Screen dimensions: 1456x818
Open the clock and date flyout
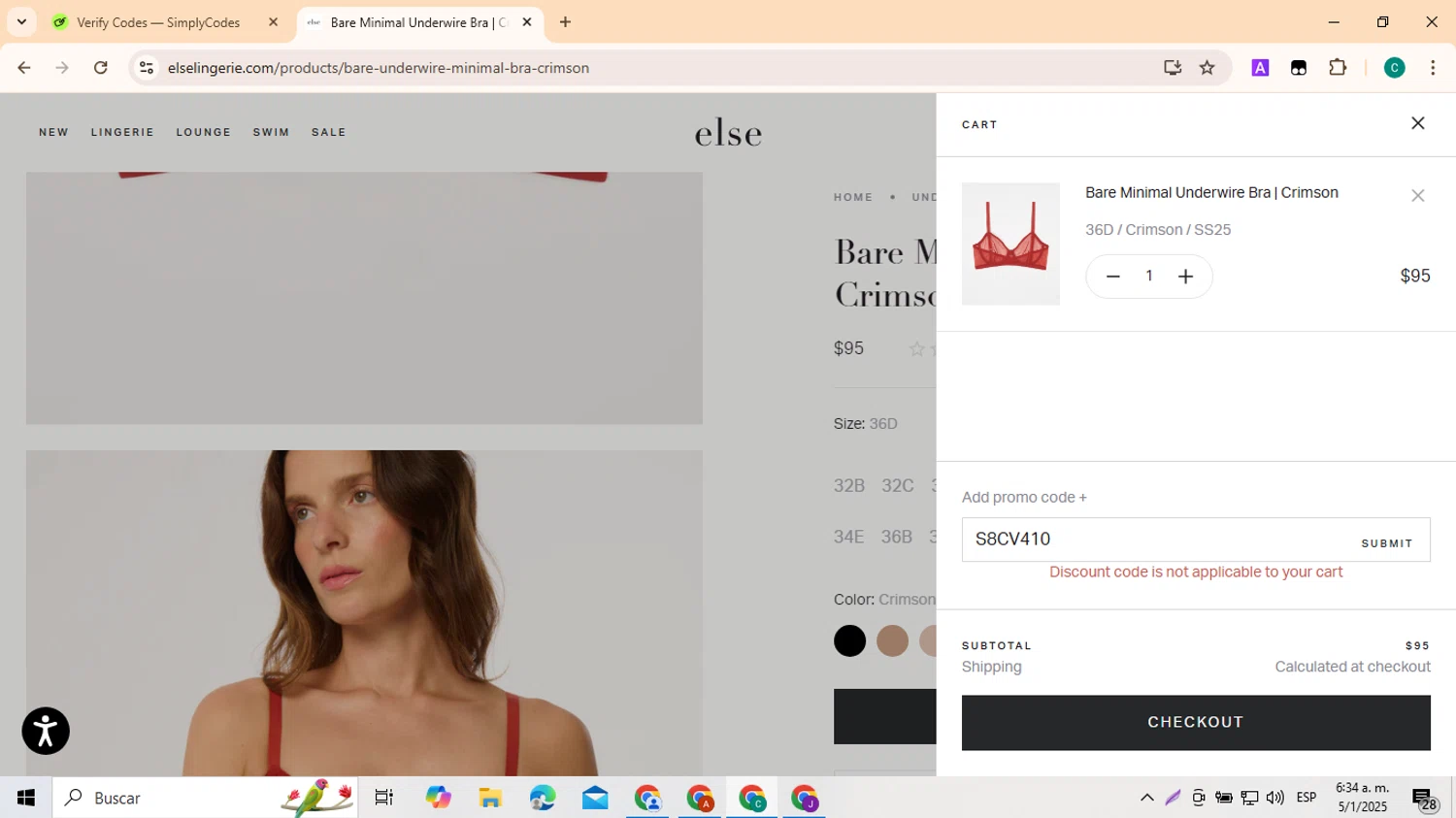[x=1363, y=798]
